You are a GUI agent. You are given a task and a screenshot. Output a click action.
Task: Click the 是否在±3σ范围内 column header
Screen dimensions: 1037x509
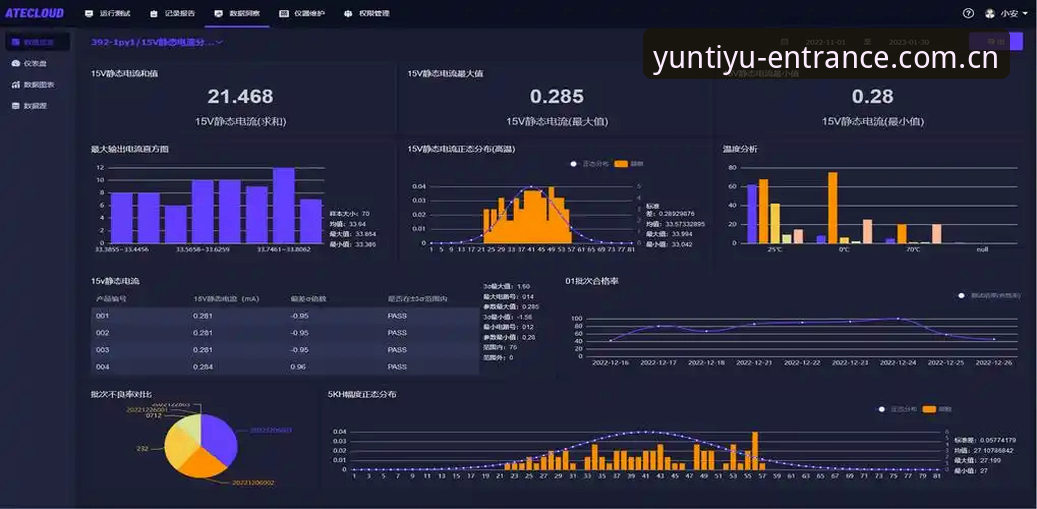417,299
